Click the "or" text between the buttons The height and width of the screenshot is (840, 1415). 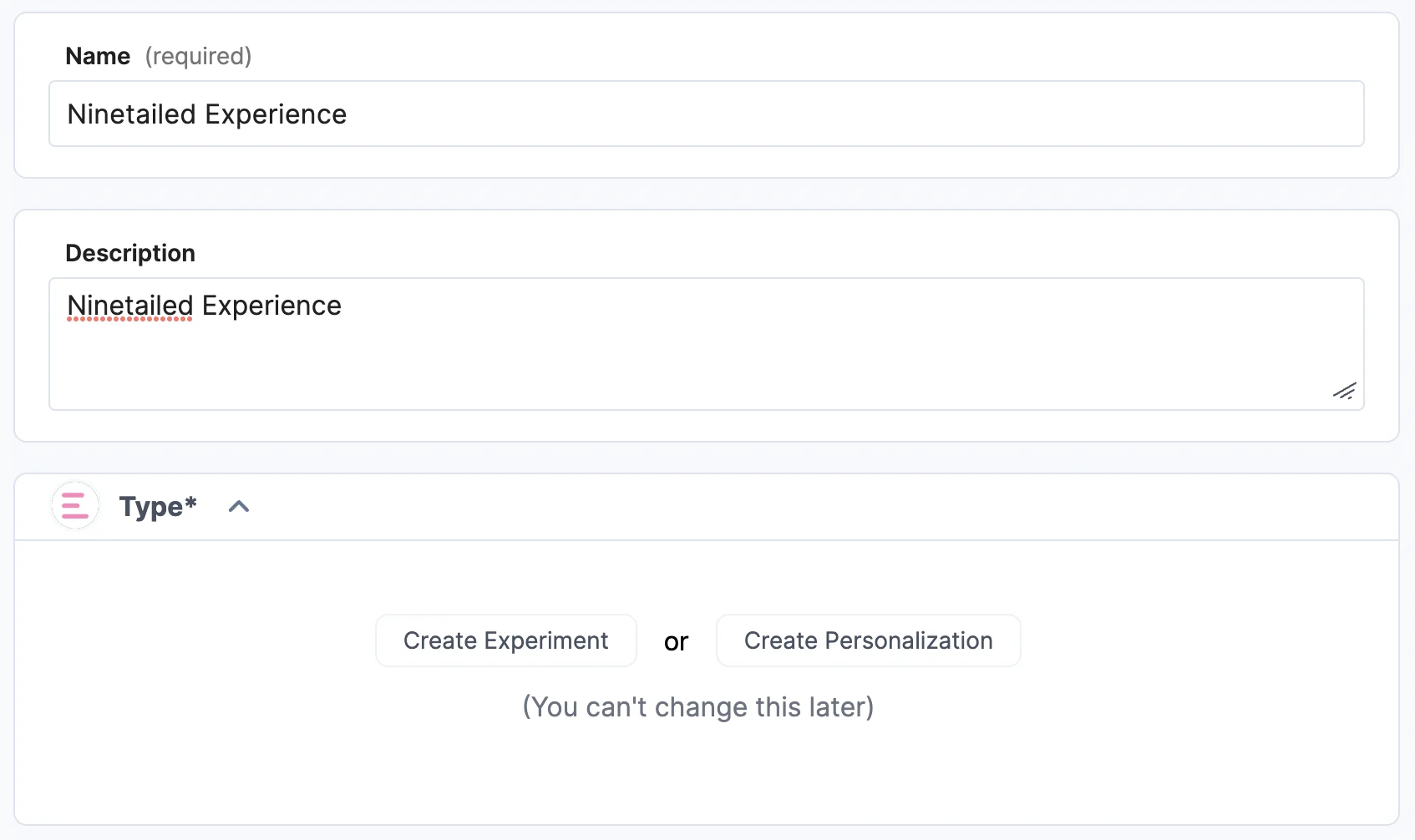[x=677, y=641]
